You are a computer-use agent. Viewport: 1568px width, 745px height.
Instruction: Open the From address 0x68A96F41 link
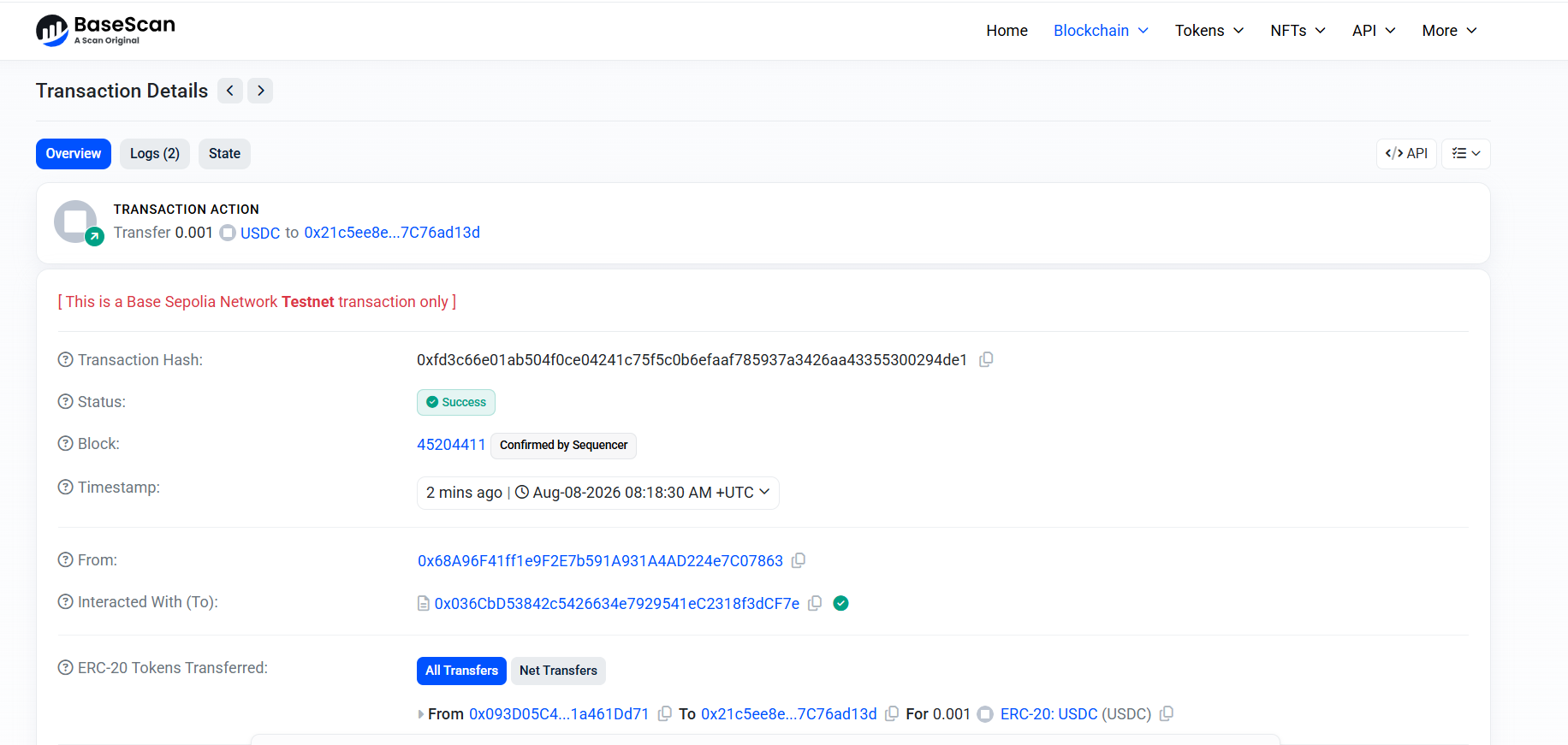click(600, 561)
